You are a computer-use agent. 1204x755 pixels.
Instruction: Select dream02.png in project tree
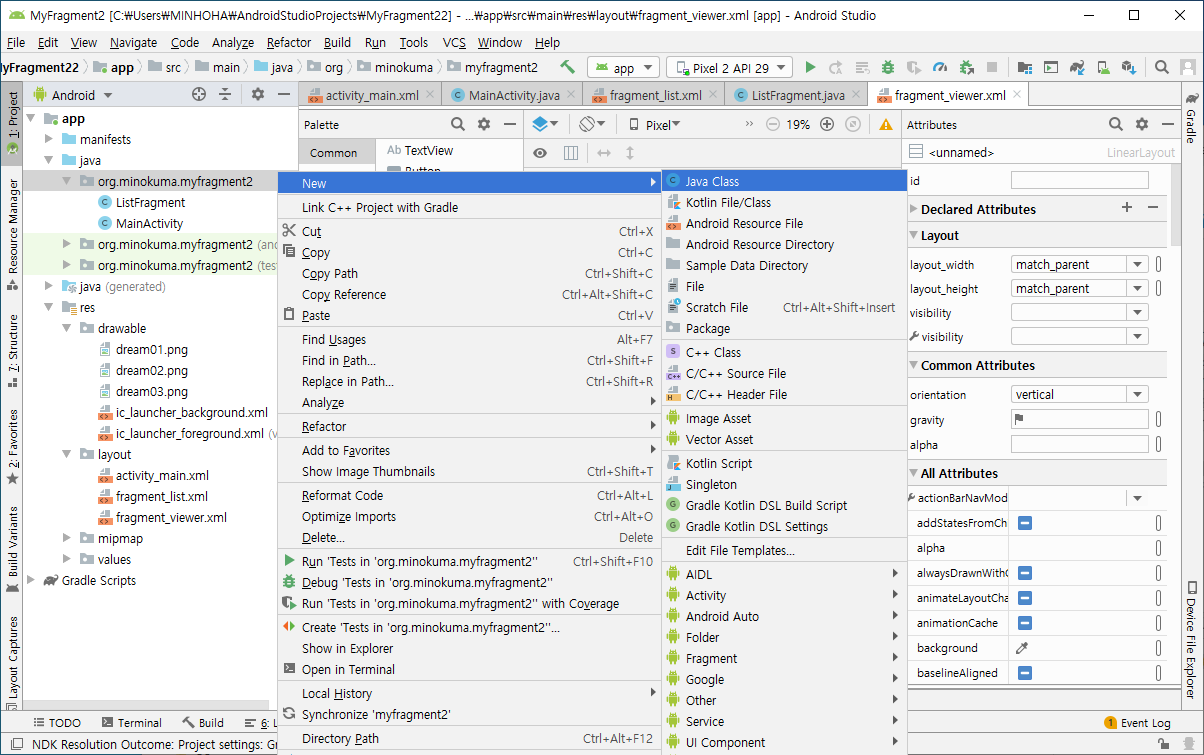coord(151,370)
